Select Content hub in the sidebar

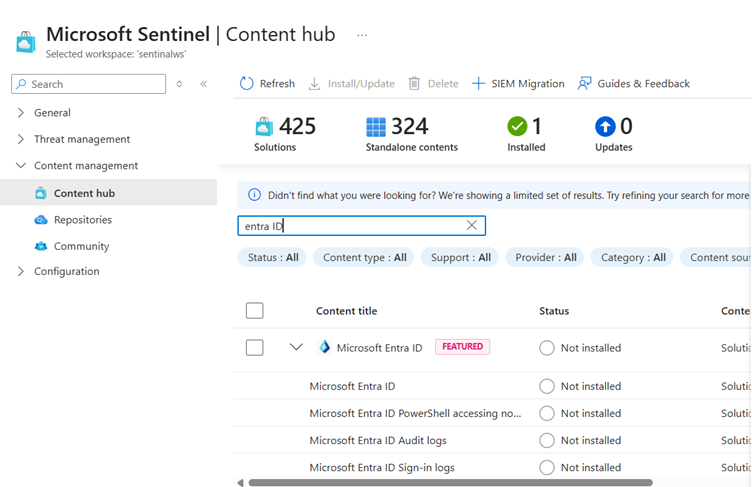tap(84, 193)
